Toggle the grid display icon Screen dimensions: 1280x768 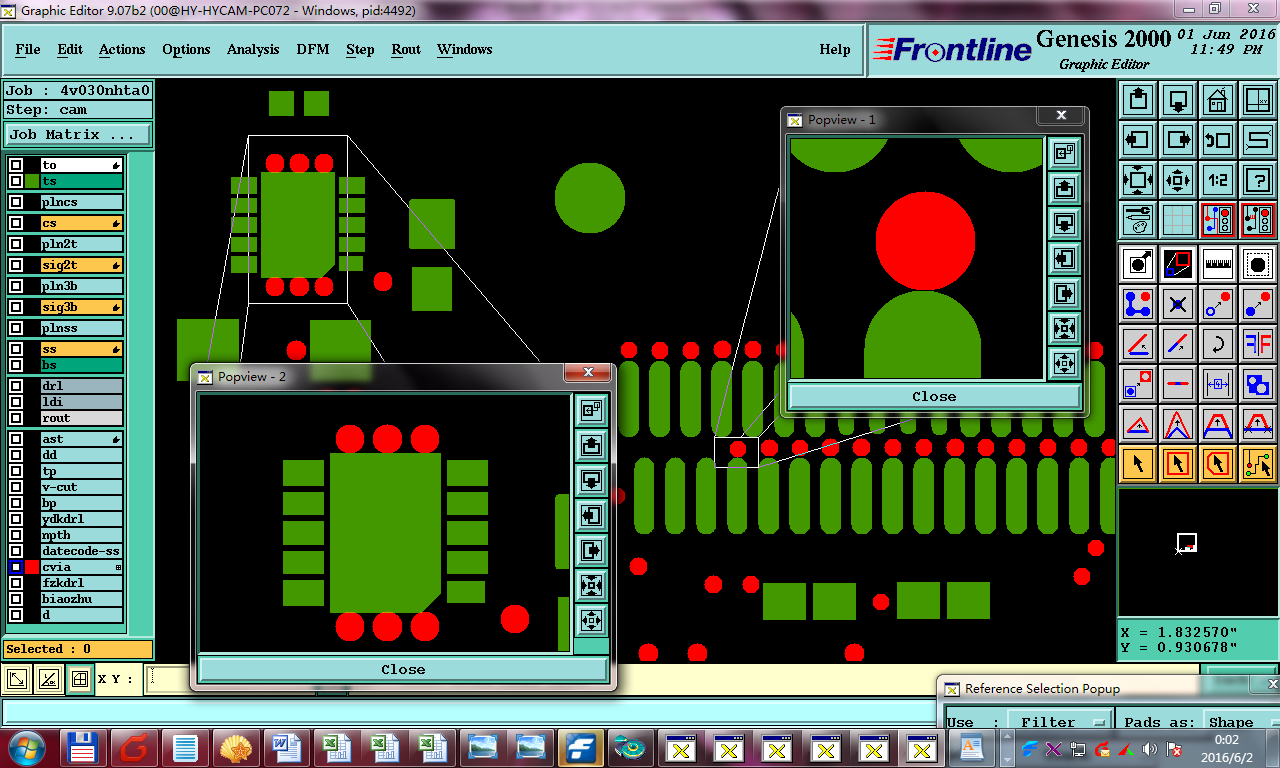tap(1178, 220)
